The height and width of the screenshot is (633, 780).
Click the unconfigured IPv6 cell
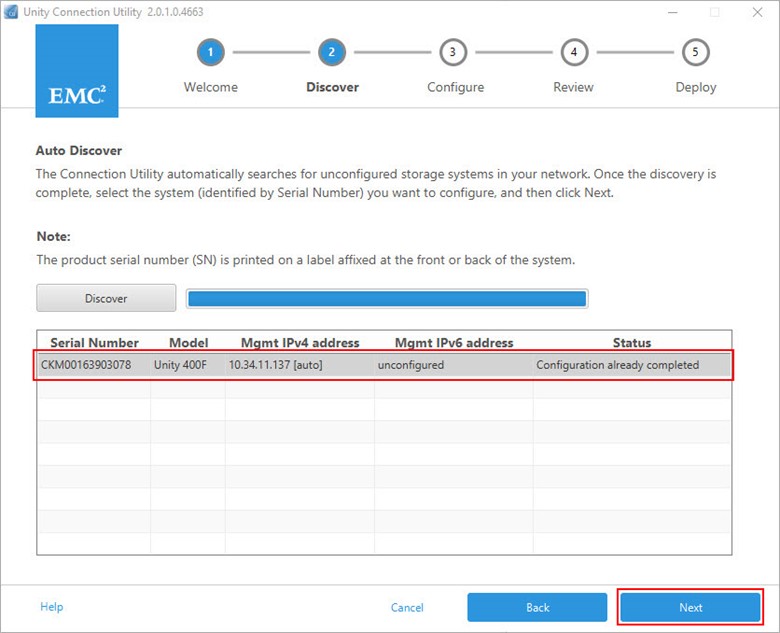[x=410, y=365]
